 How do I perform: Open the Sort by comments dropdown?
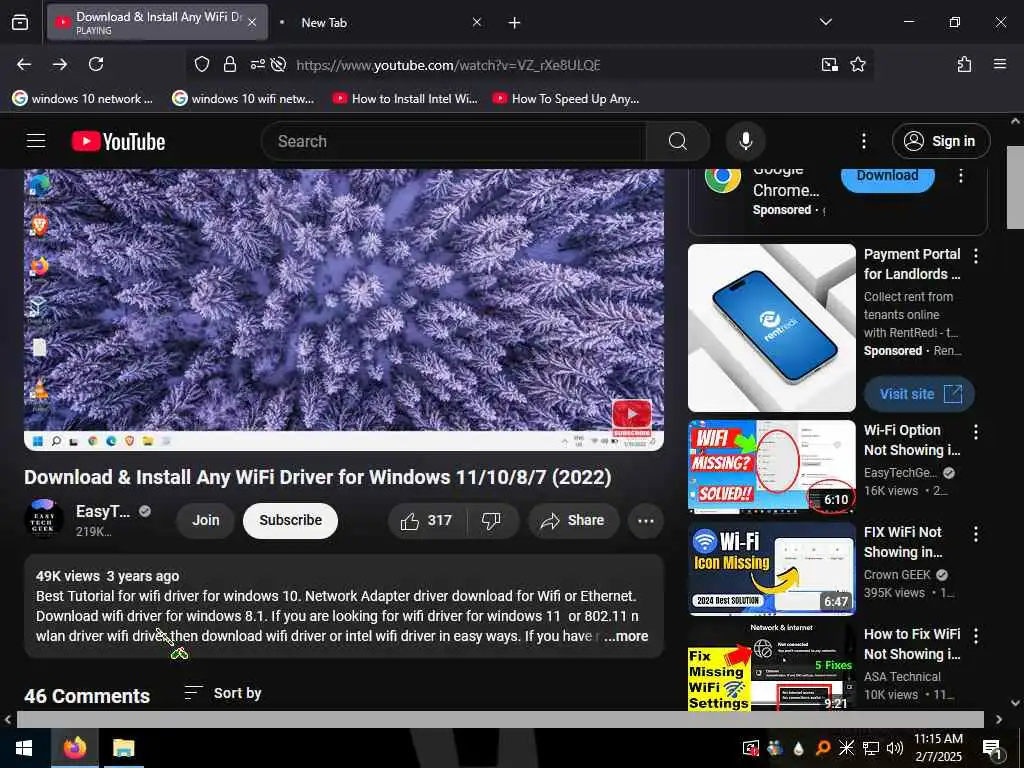point(223,693)
